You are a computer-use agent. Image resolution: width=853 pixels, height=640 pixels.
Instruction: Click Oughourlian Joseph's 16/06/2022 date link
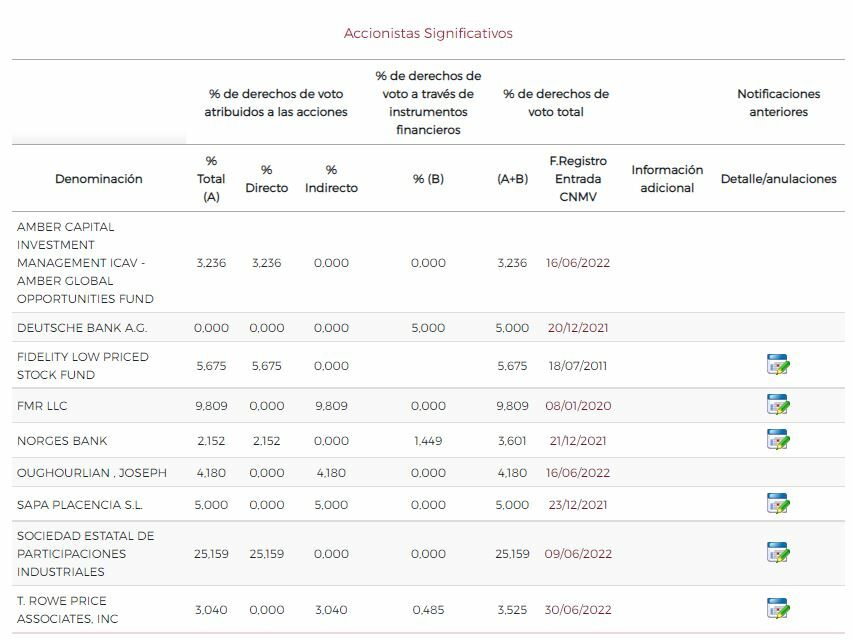[x=579, y=473]
